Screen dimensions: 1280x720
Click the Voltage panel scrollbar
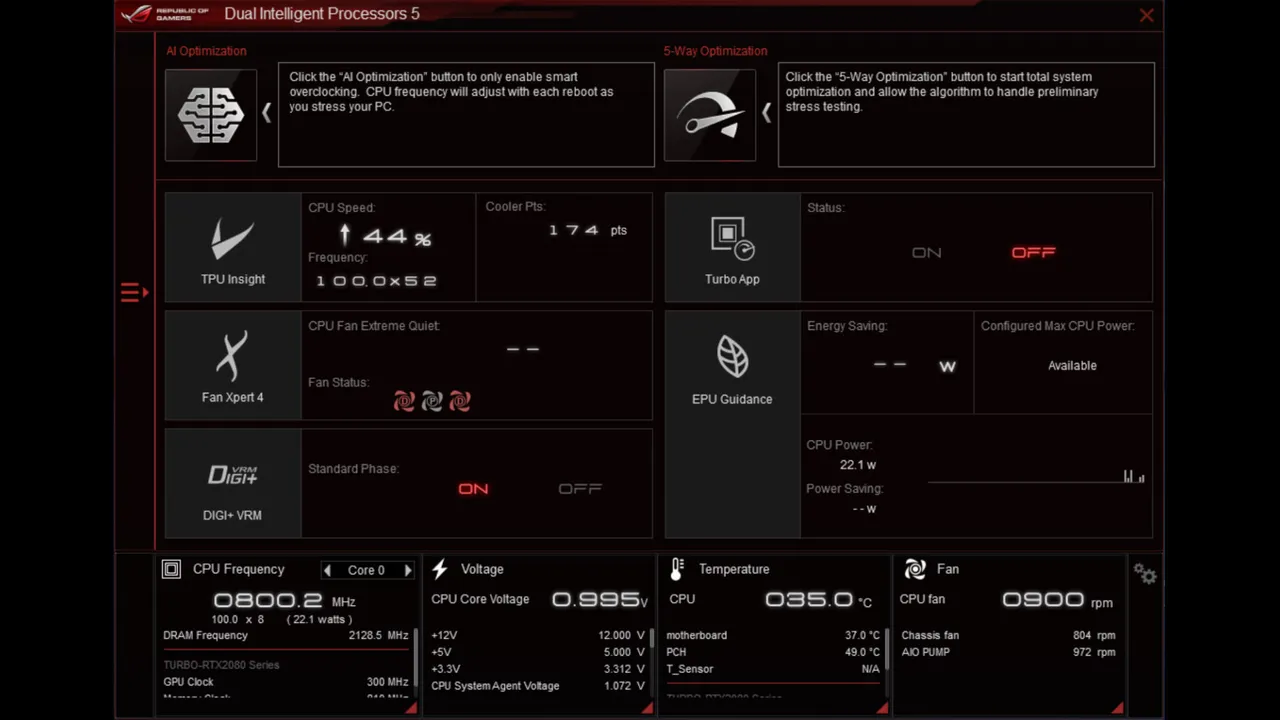[651, 637]
